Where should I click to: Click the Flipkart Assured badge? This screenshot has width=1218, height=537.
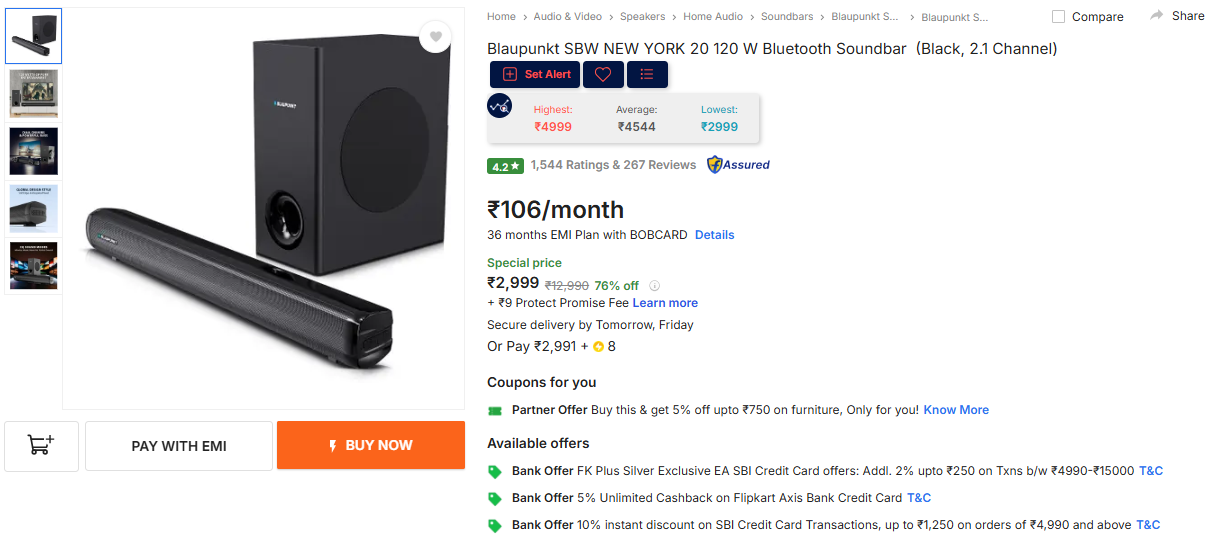738,165
